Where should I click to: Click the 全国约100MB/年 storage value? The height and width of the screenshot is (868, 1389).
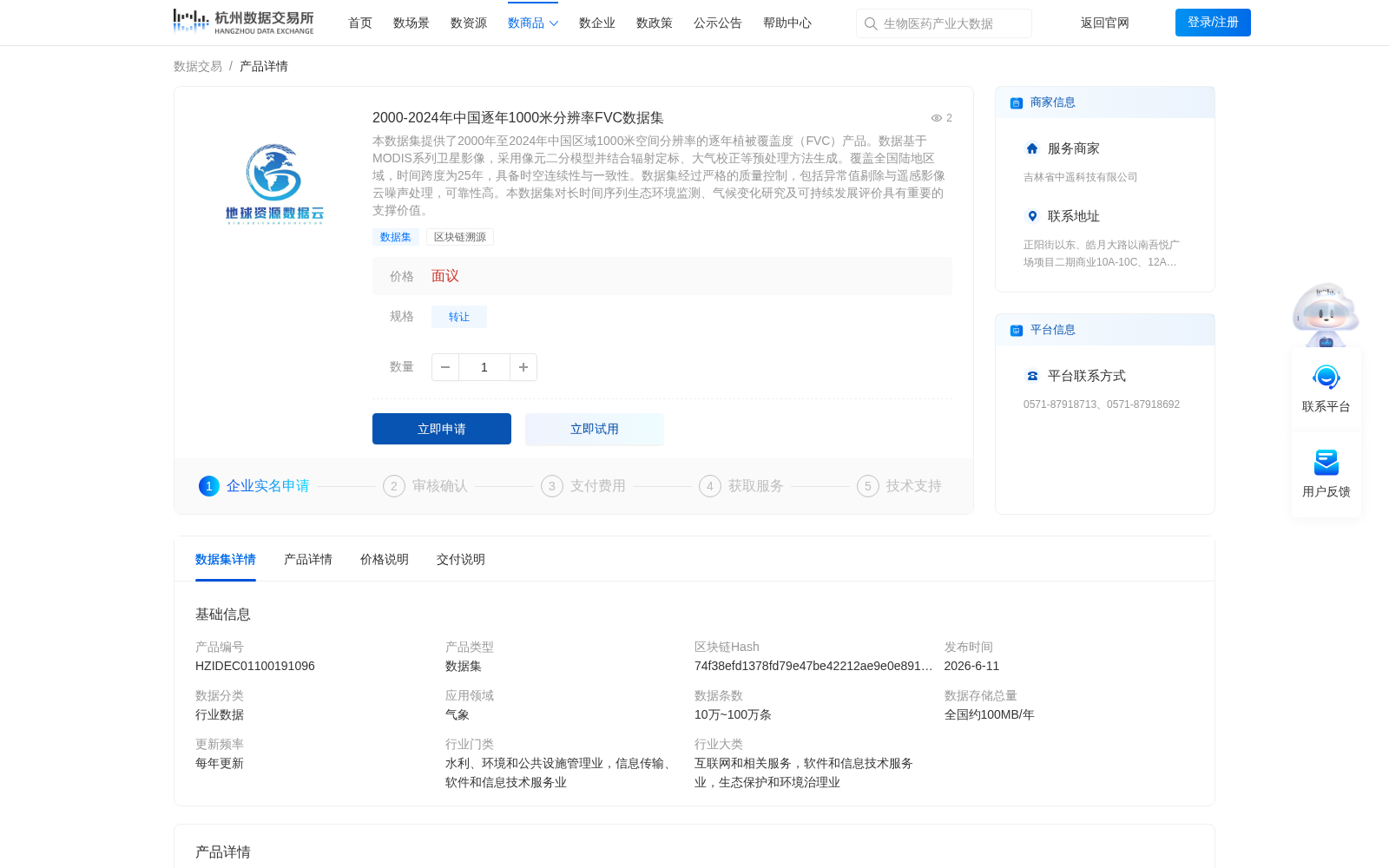click(x=990, y=714)
